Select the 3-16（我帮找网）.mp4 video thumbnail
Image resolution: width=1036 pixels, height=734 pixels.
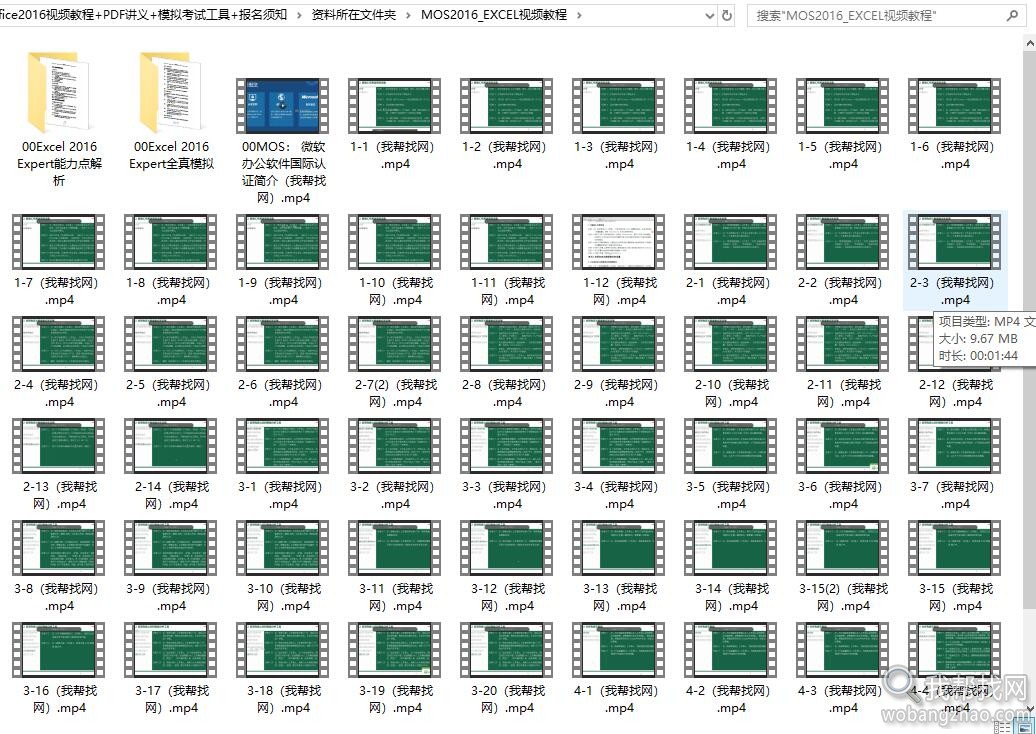(x=59, y=650)
